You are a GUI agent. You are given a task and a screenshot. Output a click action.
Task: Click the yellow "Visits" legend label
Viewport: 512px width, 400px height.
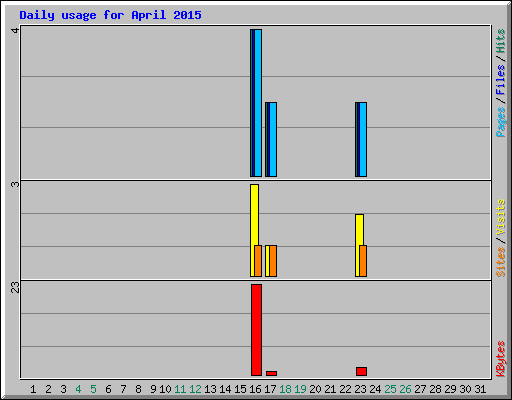click(500, 218)
